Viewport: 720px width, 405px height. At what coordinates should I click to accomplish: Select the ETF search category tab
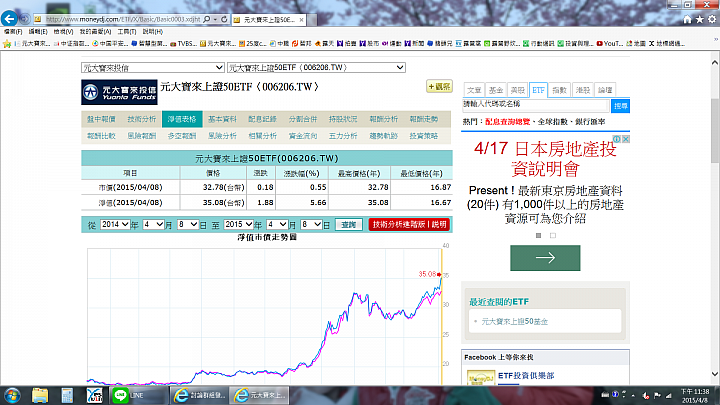coord(538,90)
